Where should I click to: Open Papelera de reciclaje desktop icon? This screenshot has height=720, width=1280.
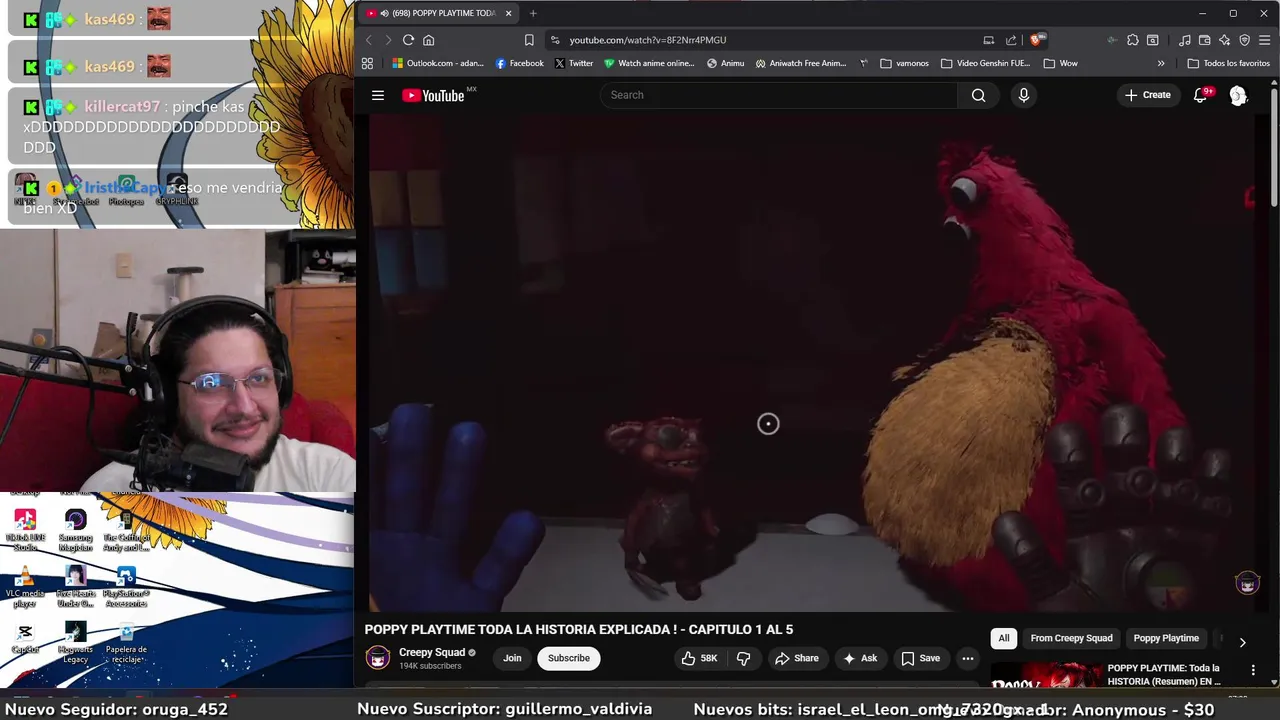click(x=126, y=642)
